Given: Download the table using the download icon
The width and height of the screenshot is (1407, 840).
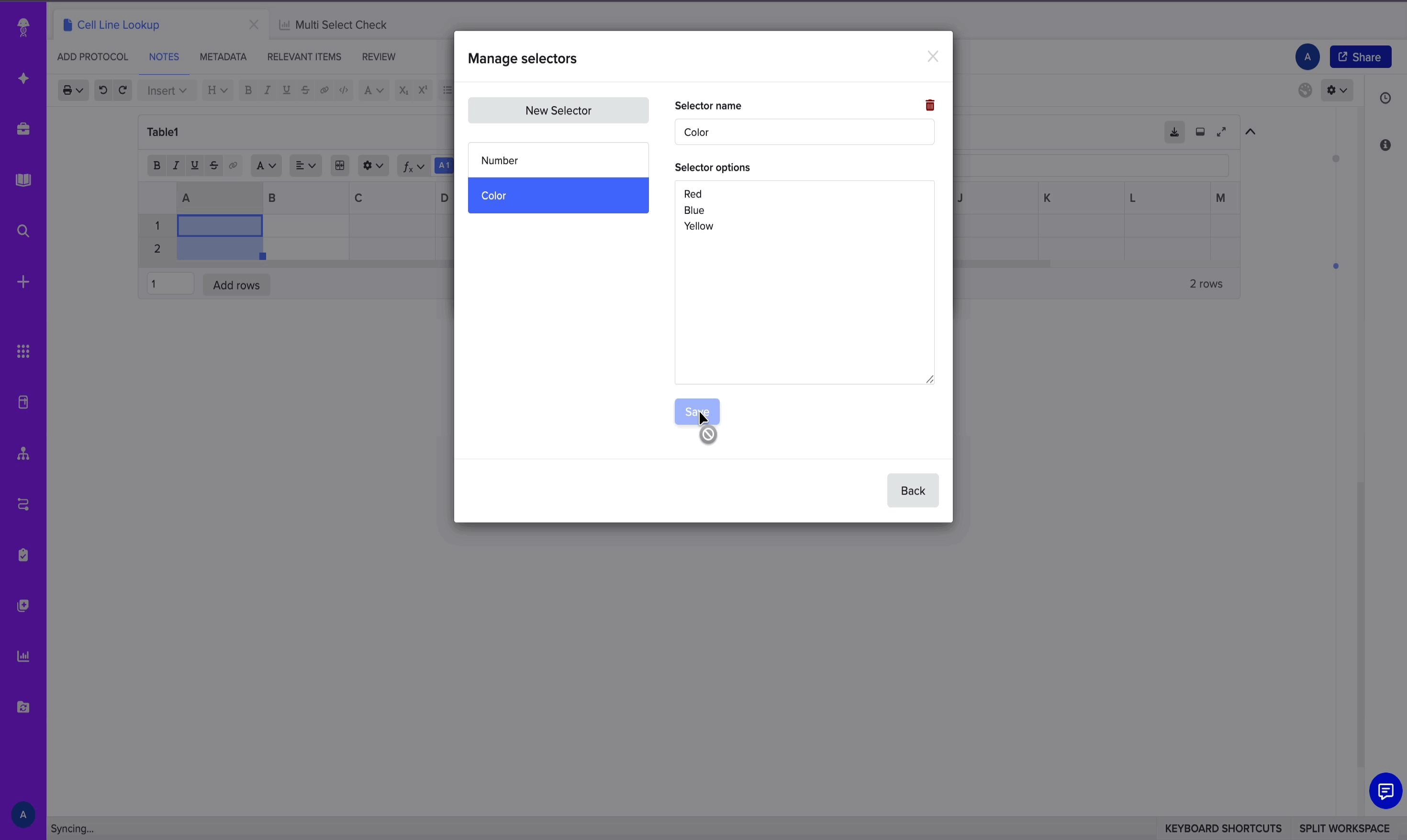Looking at the screenshot, I should (x=1174, y=132).
